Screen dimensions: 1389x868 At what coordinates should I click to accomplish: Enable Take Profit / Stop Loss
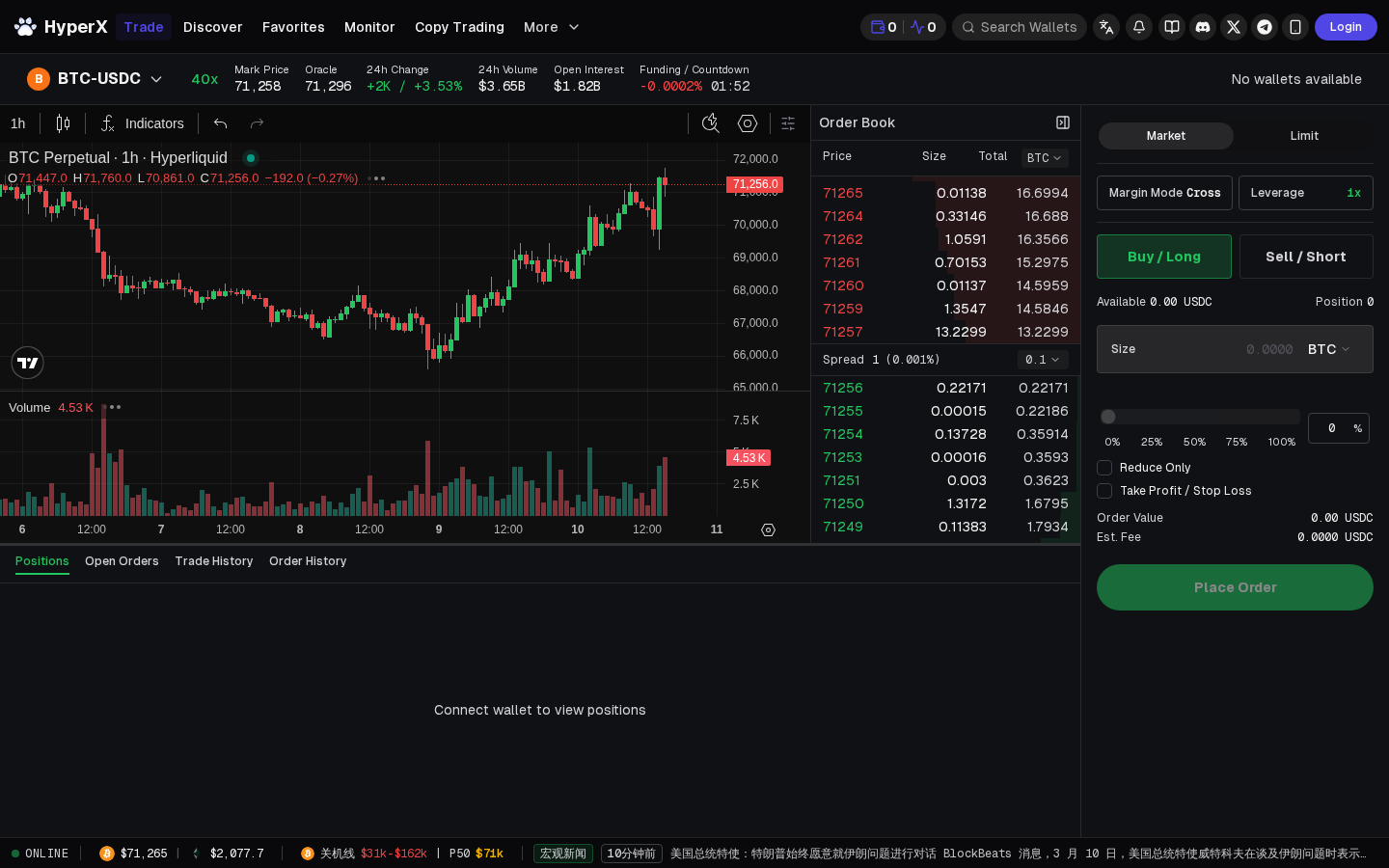click(1104, 491)
